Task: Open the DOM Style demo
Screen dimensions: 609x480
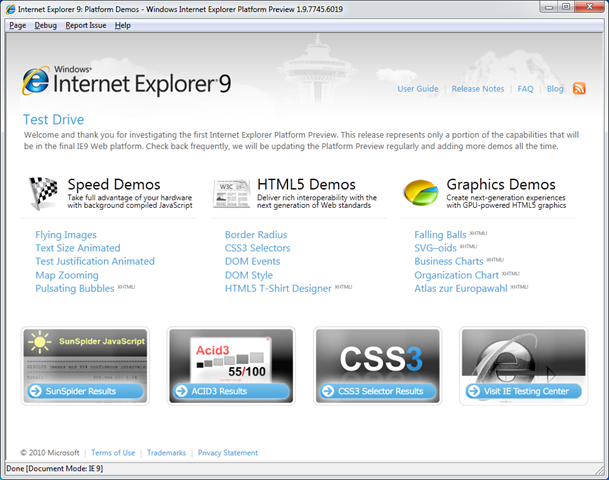Action: pos(249,275)
